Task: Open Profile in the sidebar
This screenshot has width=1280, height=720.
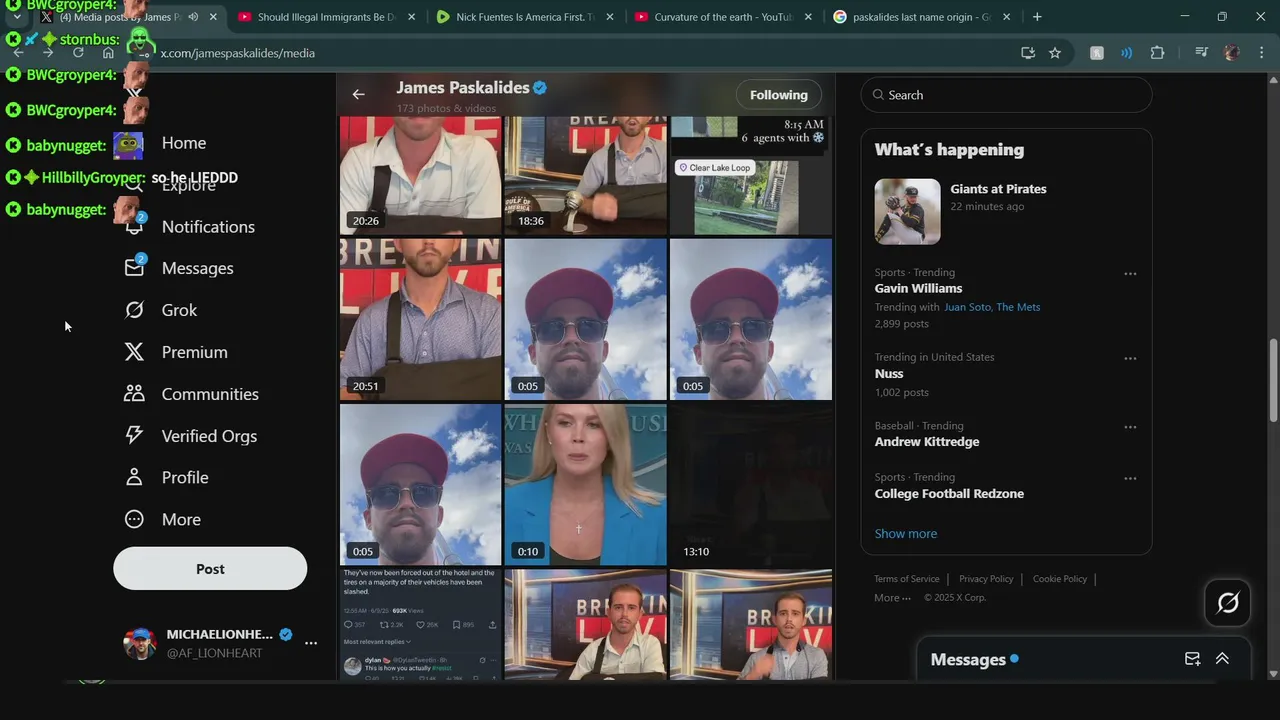Action: pos(166,478)
